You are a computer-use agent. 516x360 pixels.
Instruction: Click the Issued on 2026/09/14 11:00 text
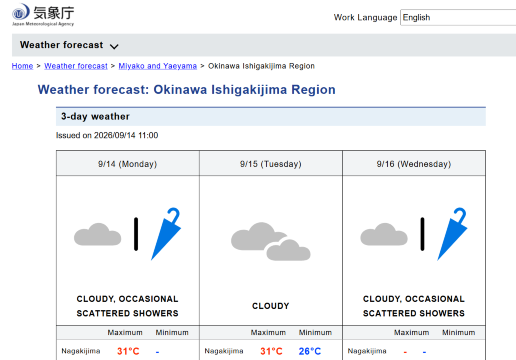pos(107,135)
